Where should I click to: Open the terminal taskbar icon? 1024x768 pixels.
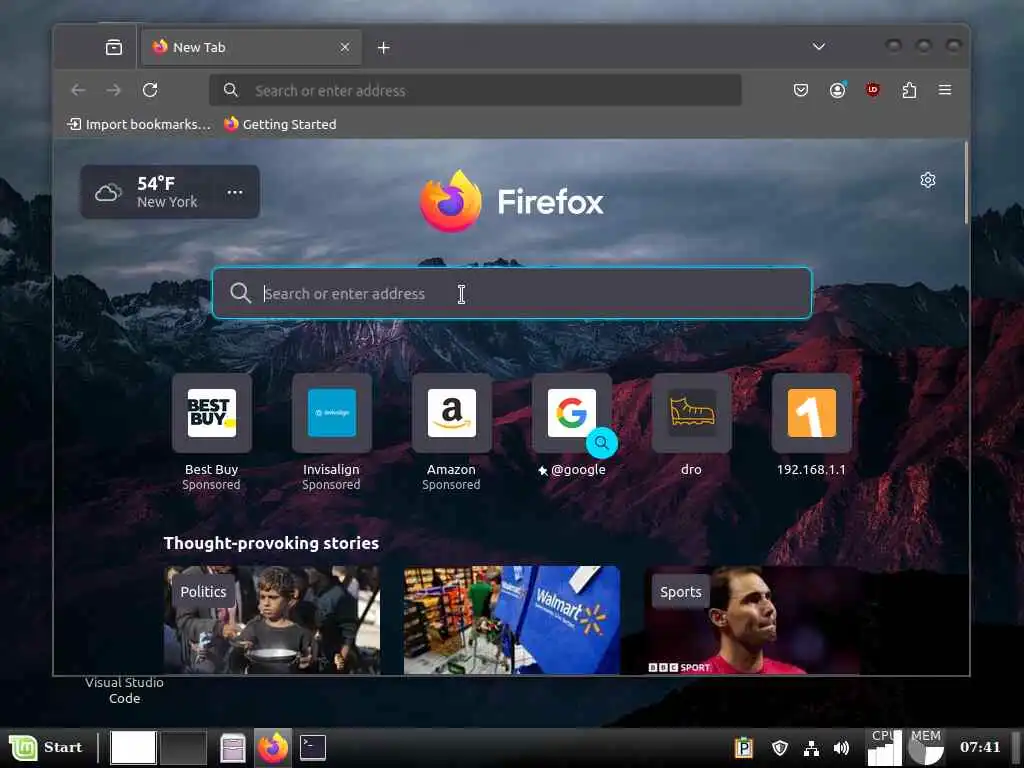313,747
